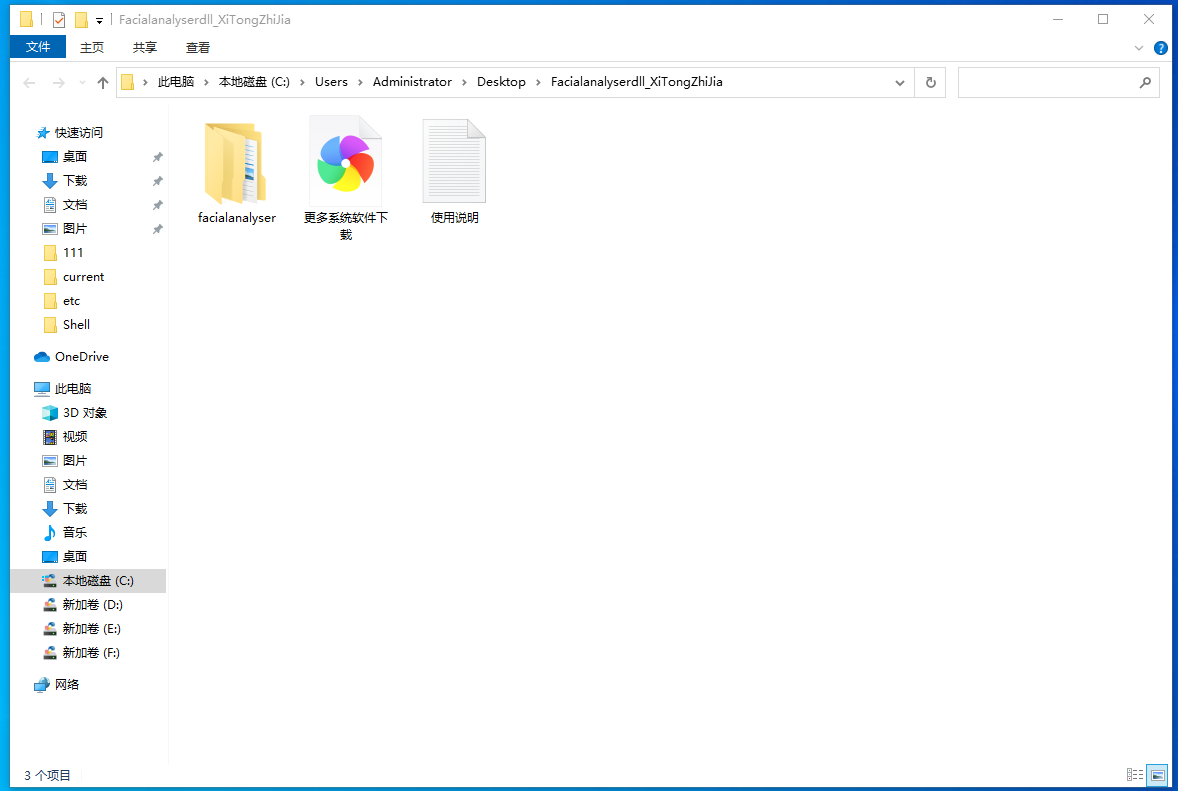The image size is (1178, 791).
Task: Switch to the 主页 ribbon tab
Action: pos(92,47)
